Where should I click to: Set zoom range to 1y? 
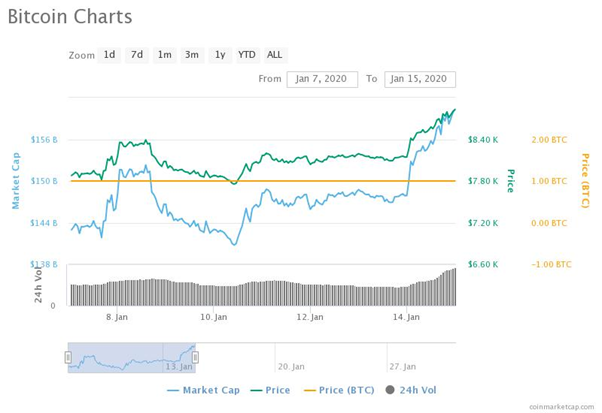[220, 55]
